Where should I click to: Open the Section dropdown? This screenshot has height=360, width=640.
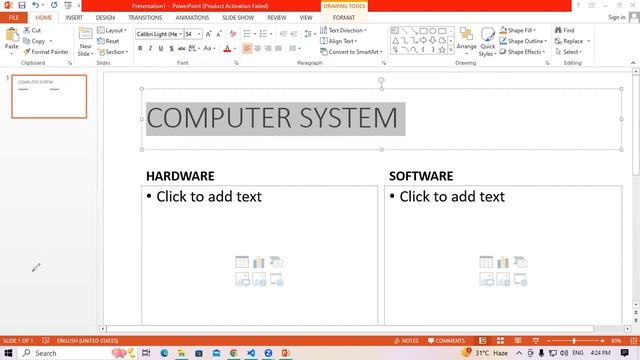113,52
